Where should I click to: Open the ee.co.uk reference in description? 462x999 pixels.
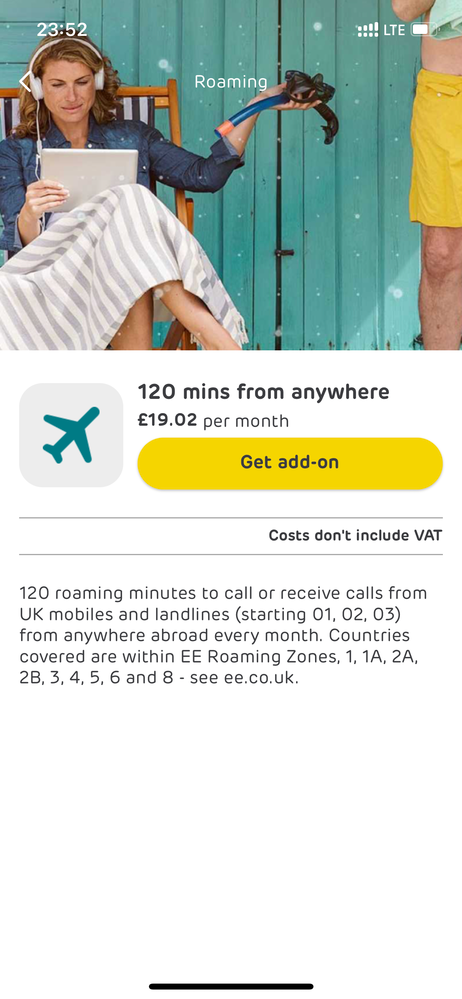tap(260, 677)
